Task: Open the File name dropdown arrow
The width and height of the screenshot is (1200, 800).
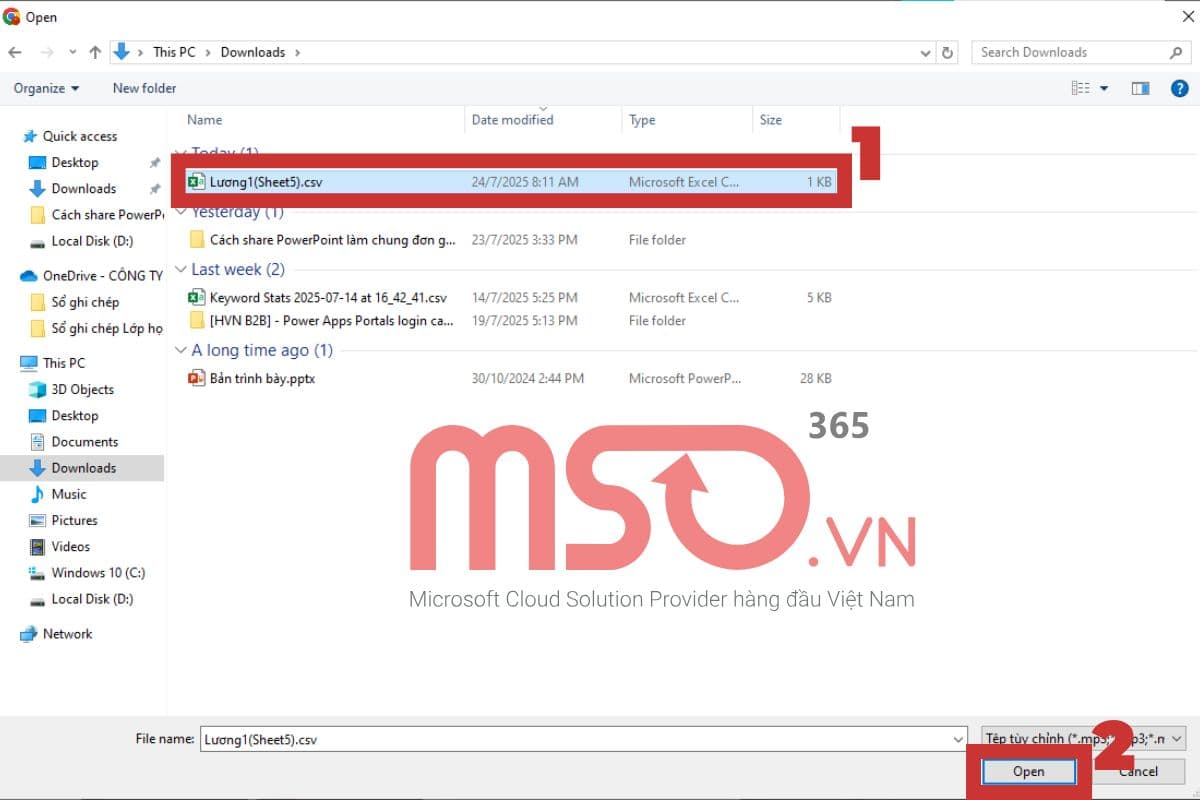Action: [x=960, y=739]
